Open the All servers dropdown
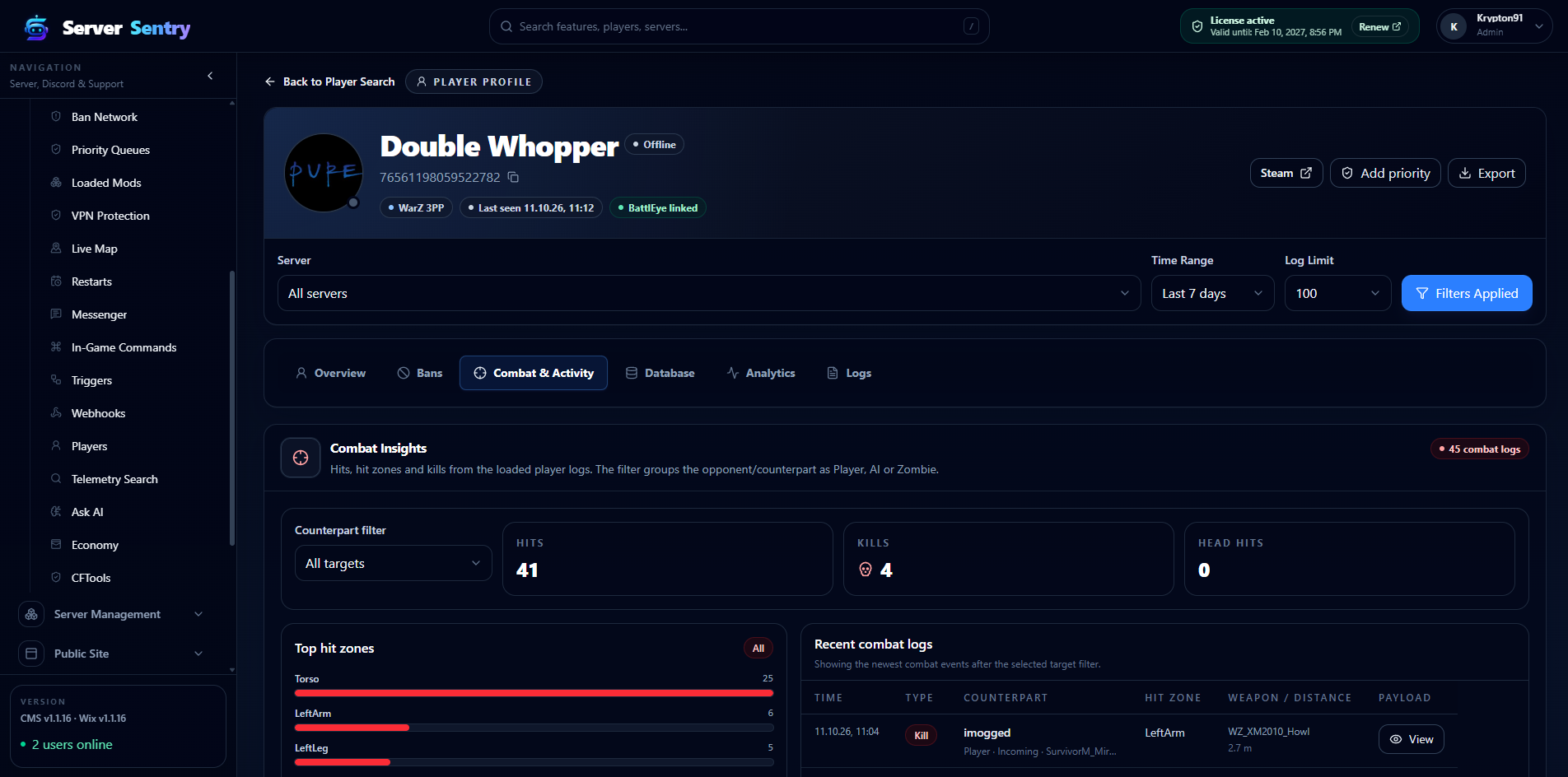The width and height of the screenshot is (1568, 777). pos(709,293)
